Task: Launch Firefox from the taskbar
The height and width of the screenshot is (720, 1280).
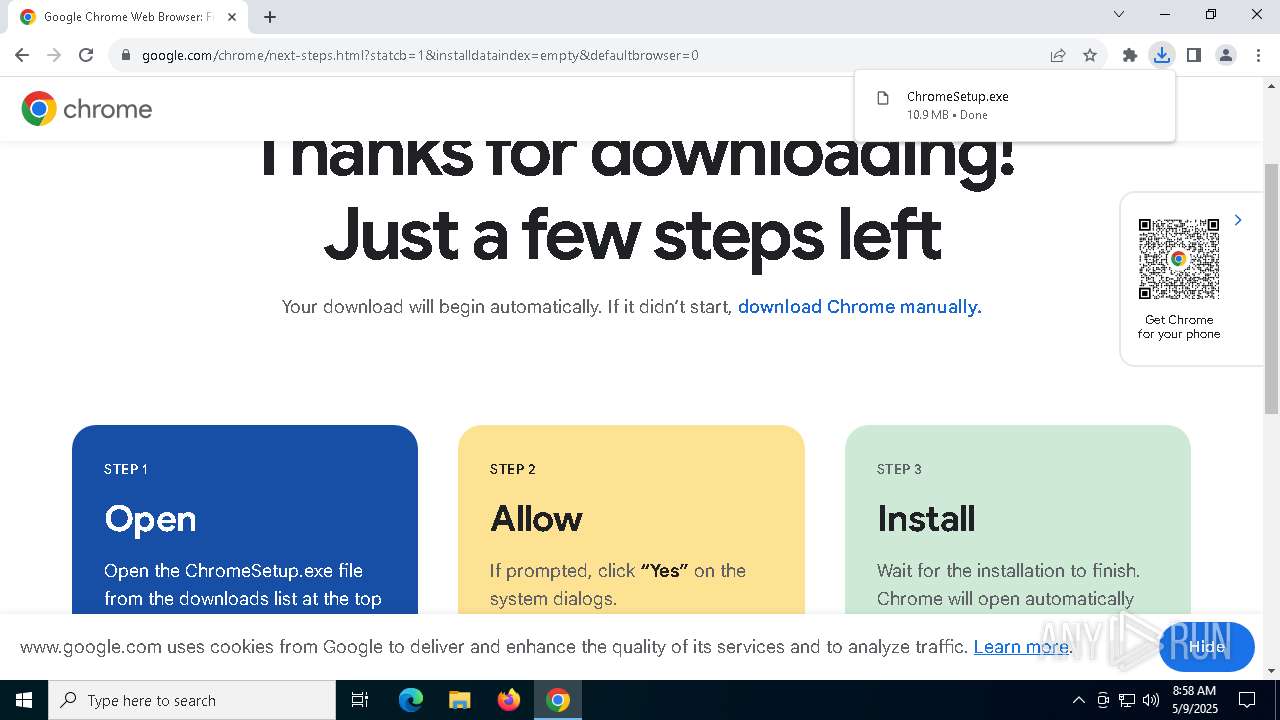Action: (x=509, y=700)
